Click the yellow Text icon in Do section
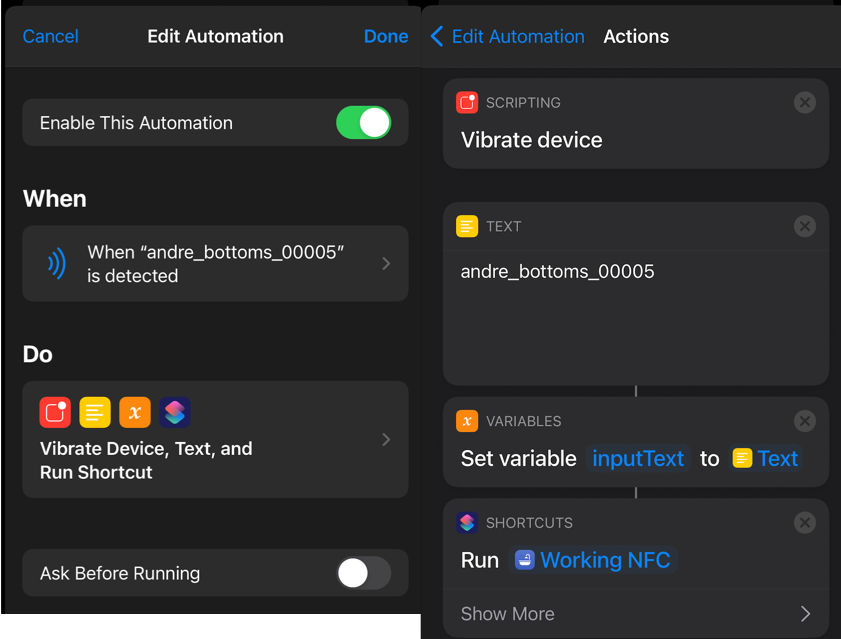841x639 pixels. click(x=95, y=412)
